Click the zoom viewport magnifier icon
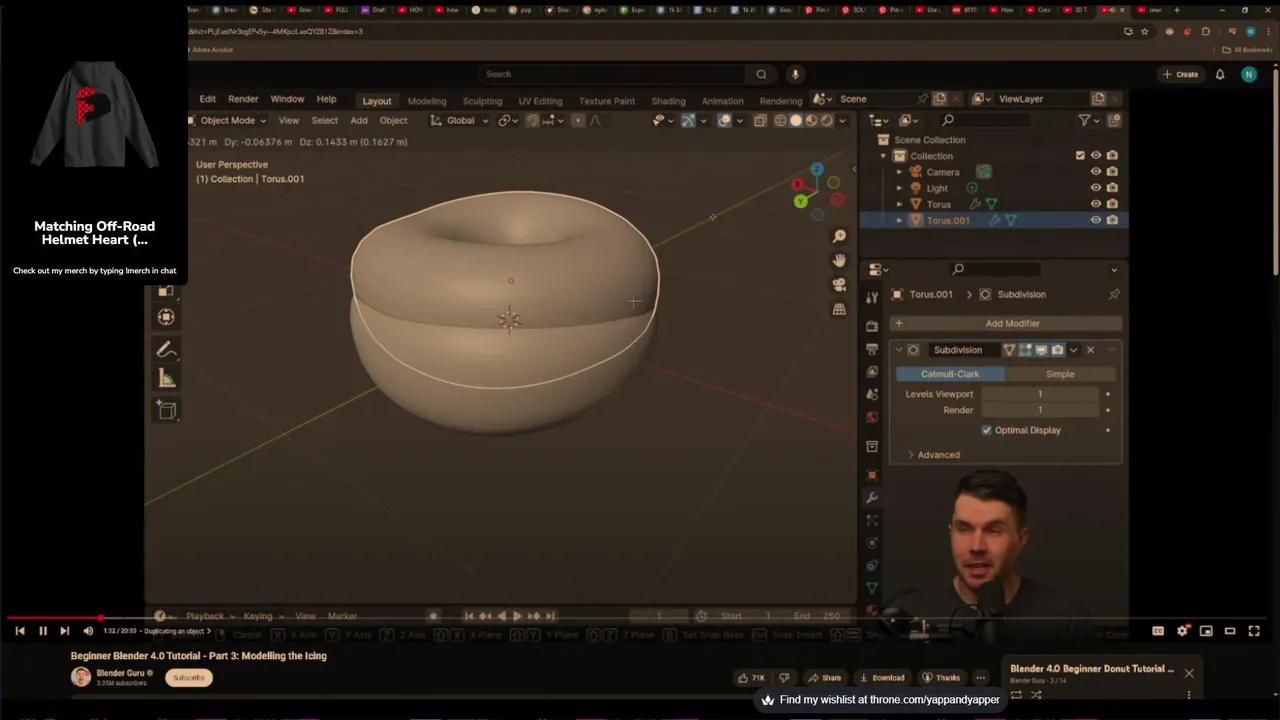The height and width of the screenshot is (720, 1280). [x=839, y=236]
